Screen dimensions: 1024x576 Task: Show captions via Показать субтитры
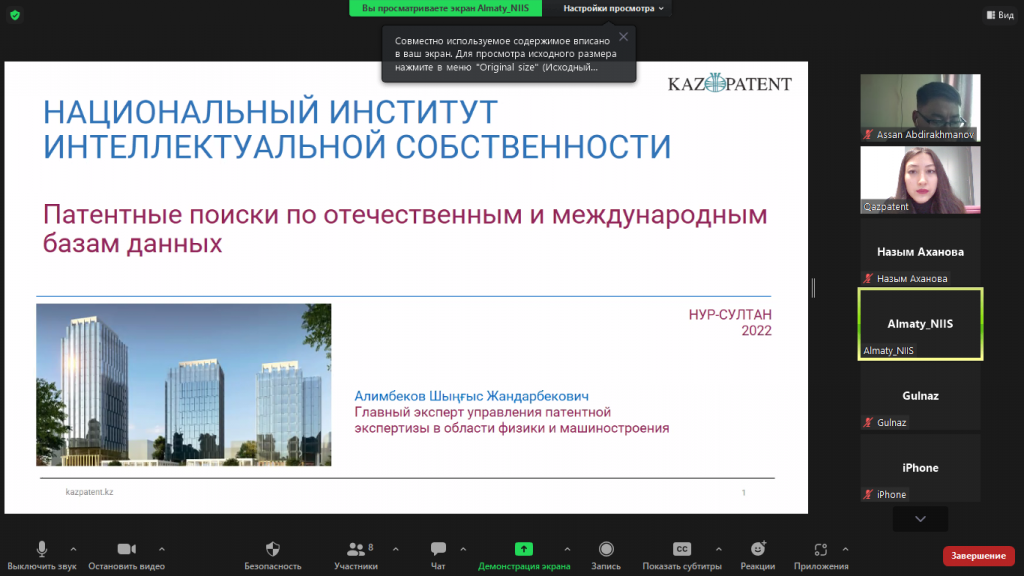[x=682, y=549]
